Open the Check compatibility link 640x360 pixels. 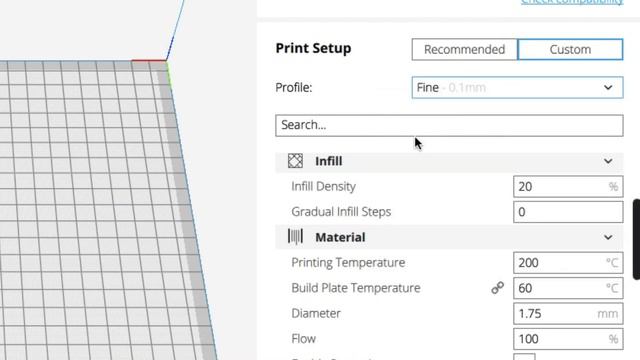[x=572, y=2]
